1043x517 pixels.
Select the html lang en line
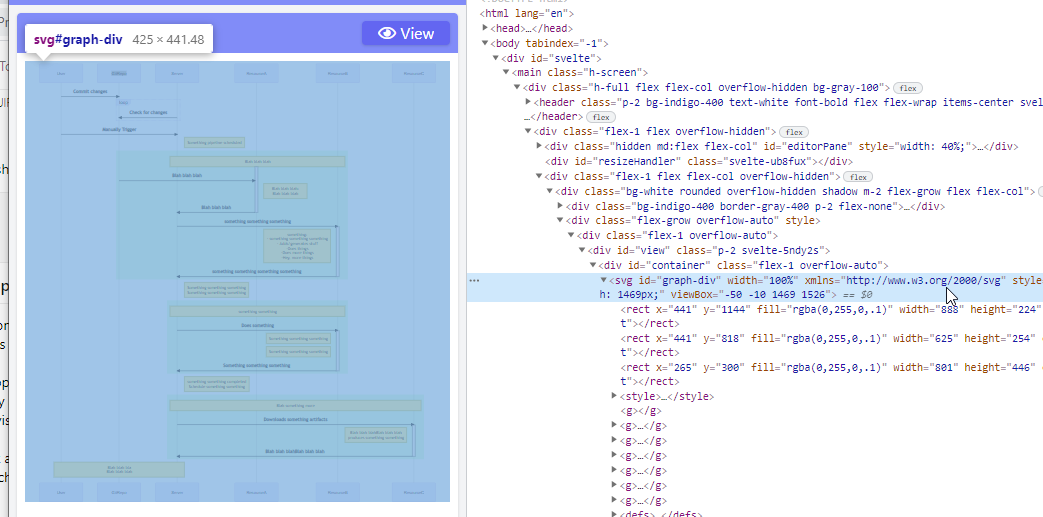(527, 13)
